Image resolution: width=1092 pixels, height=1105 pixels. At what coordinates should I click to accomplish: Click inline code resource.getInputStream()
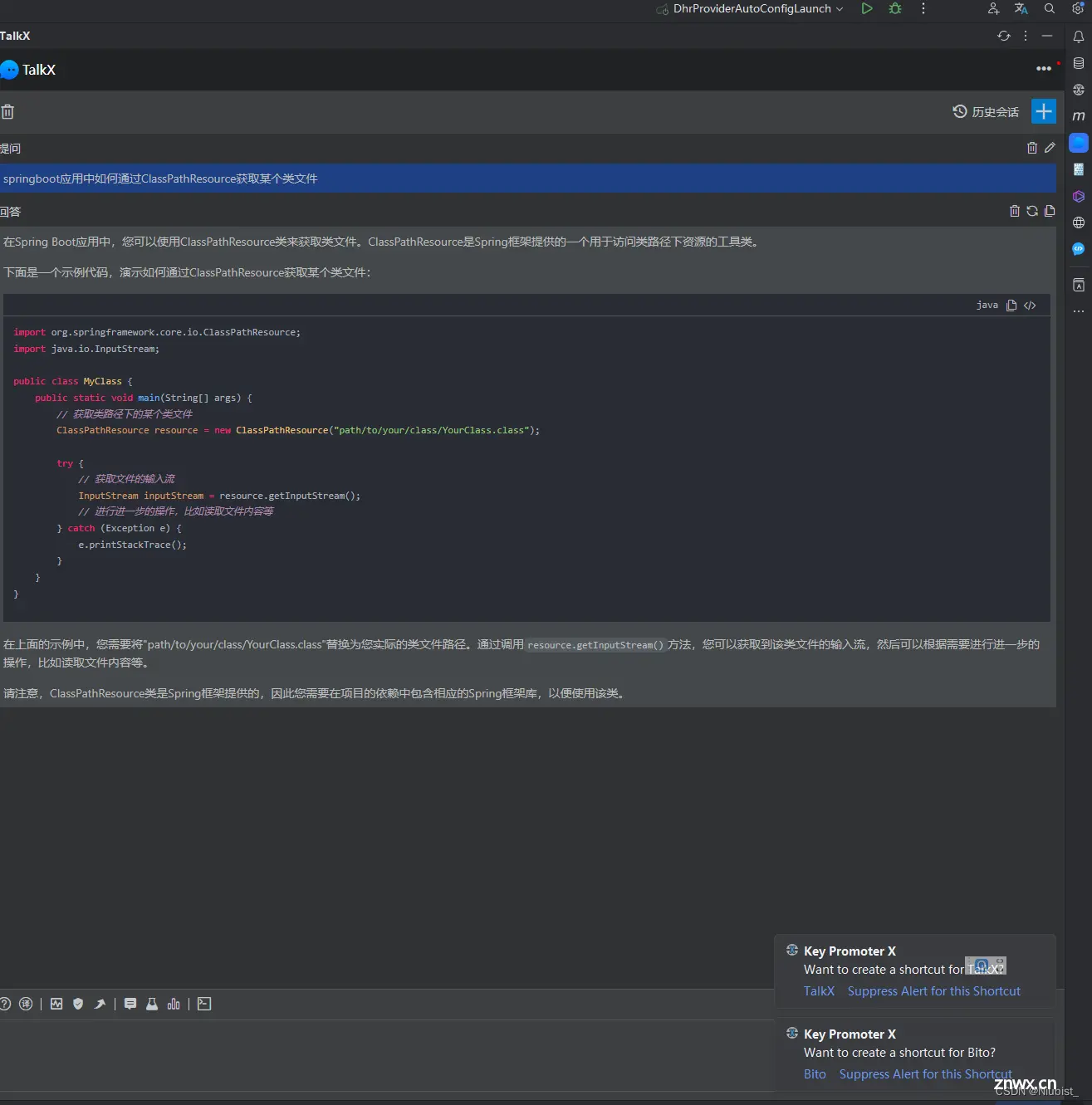pos(596,645)
